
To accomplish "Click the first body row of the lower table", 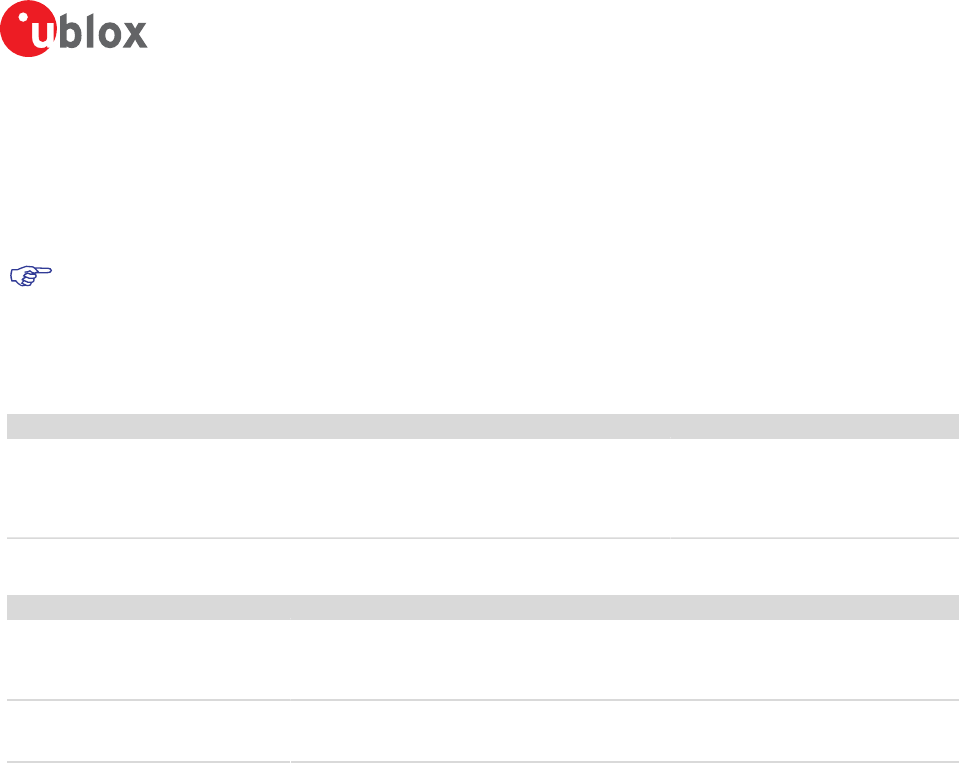I will 483,659.
